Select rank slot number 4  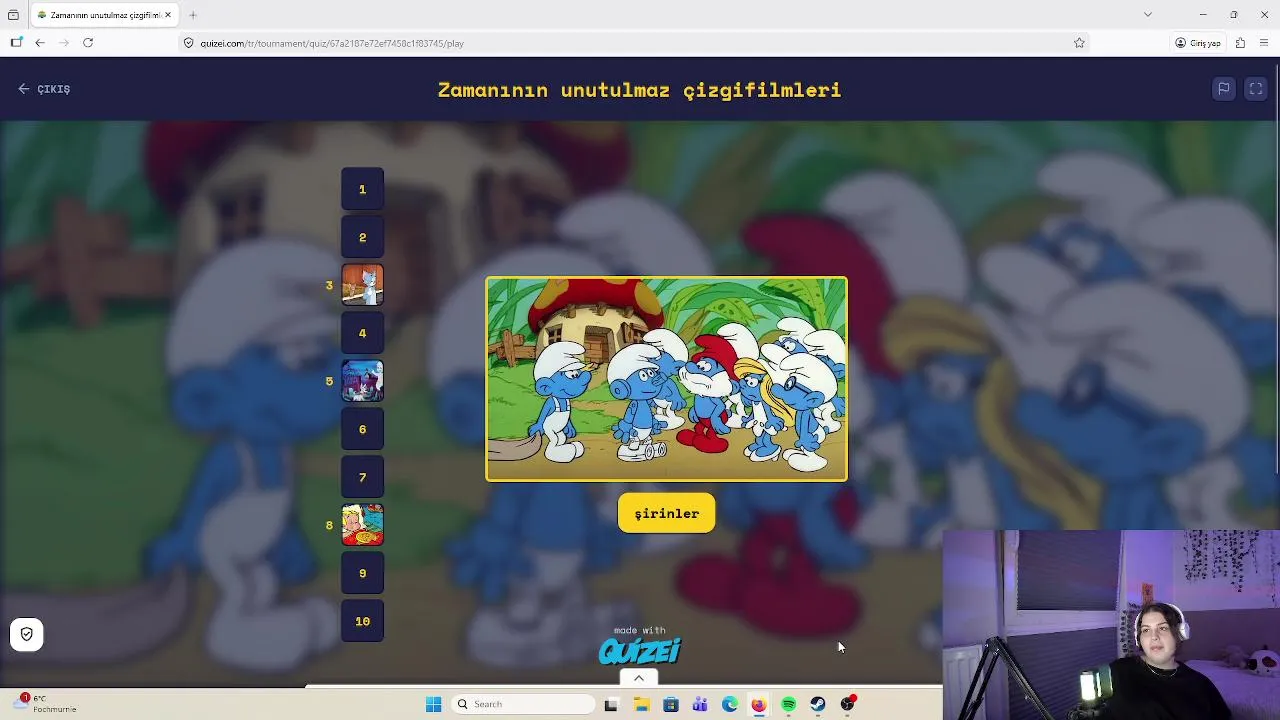coord(362,333)
